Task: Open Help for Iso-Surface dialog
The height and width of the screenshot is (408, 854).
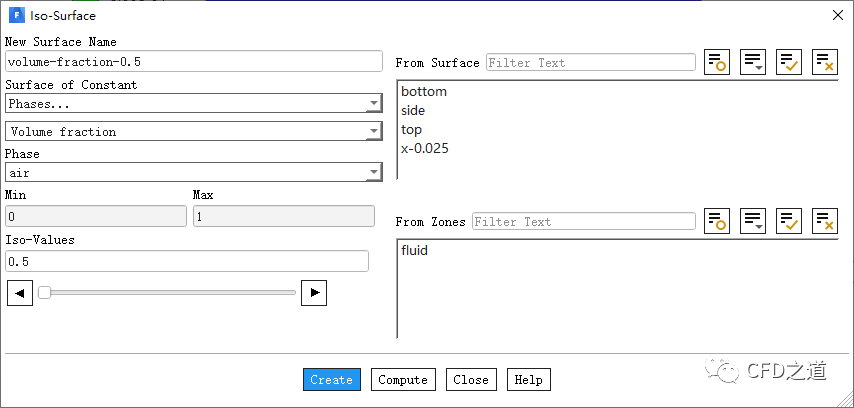Action: pos(528,380)
